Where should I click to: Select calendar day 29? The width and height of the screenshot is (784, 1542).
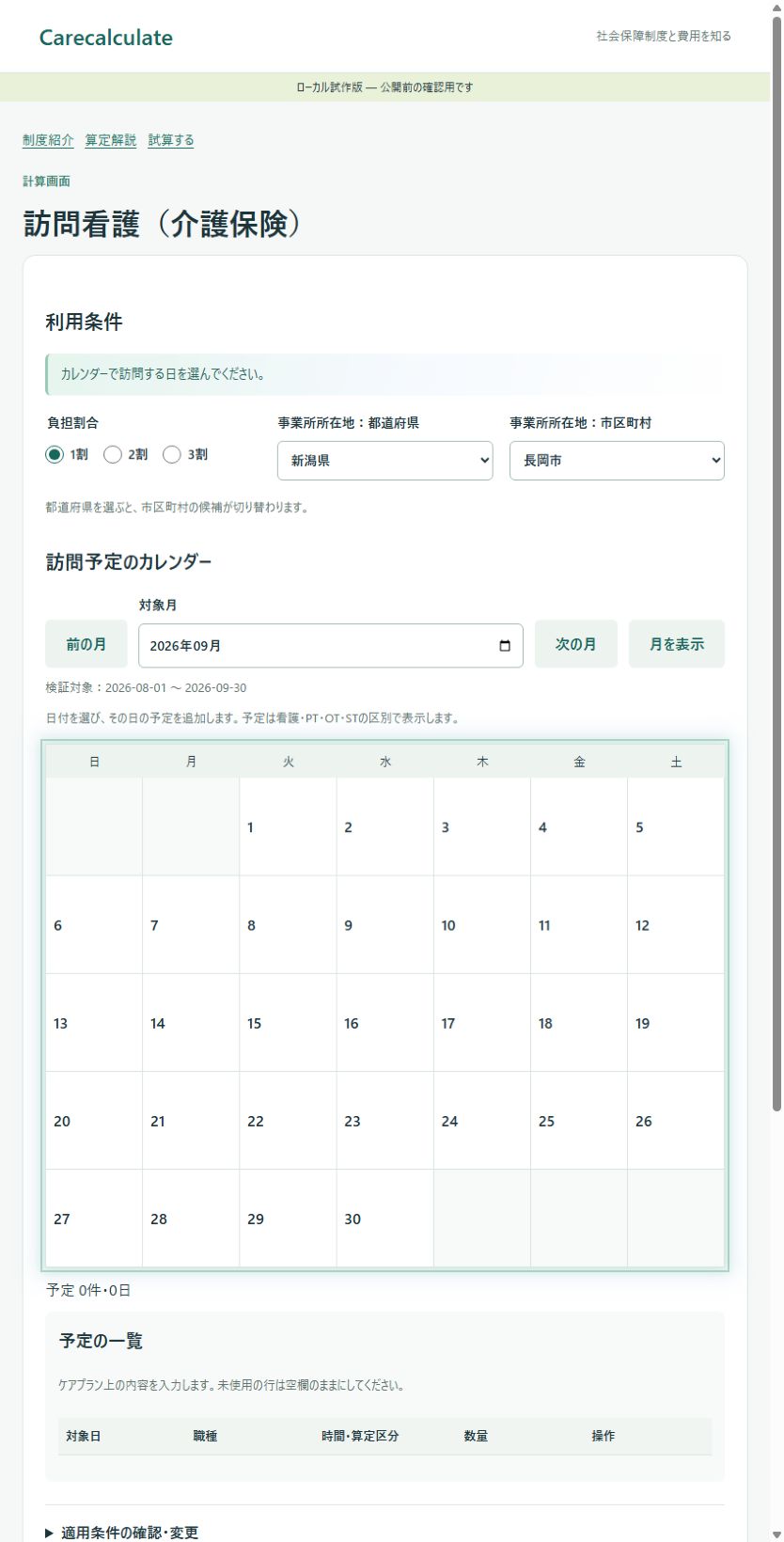pos(288,1218)
